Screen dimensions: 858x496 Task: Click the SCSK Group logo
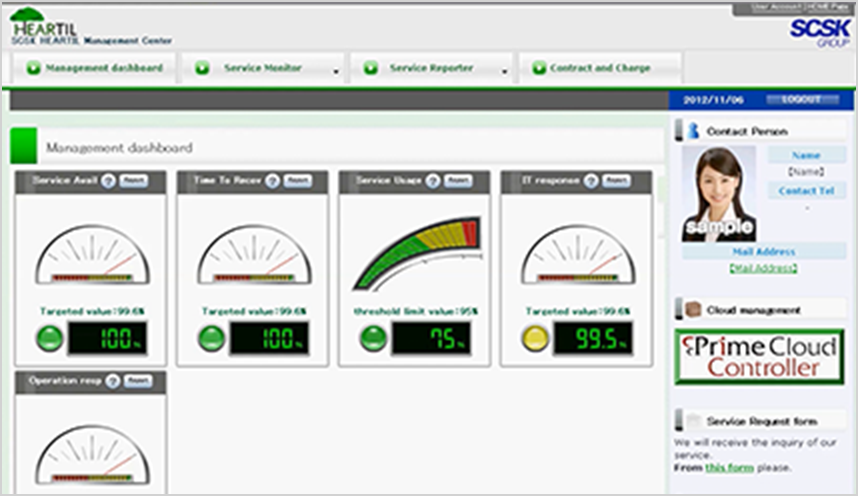[x=819, y=30]
